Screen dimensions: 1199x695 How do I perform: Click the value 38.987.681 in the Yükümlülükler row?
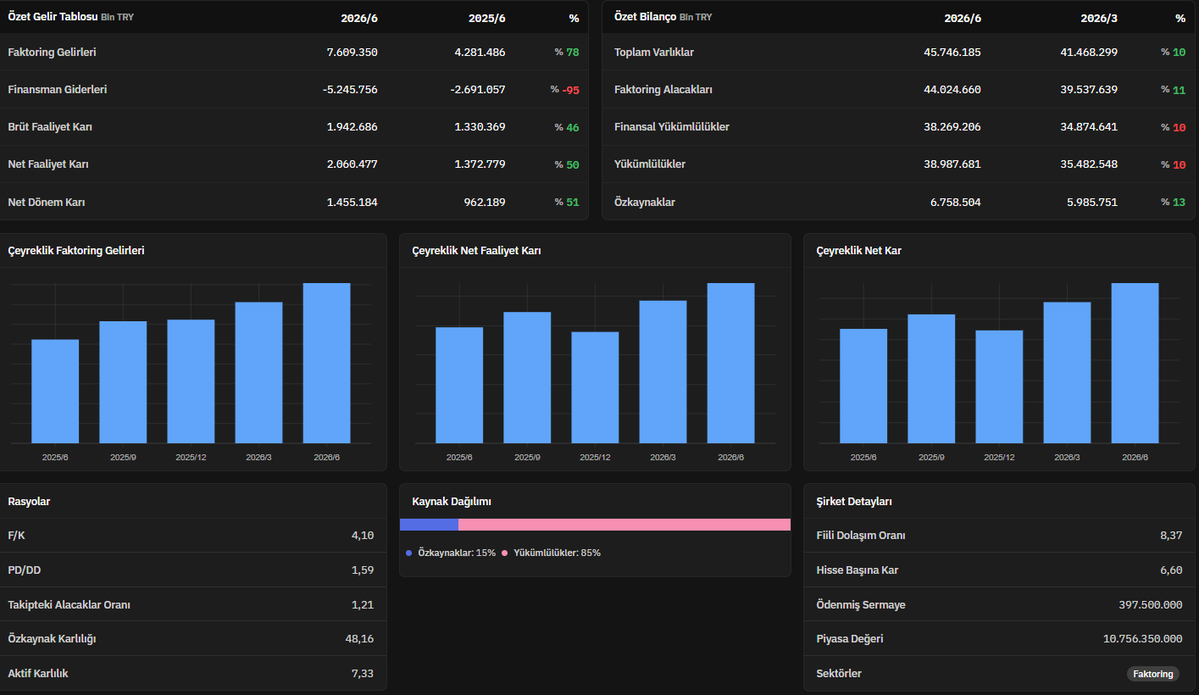952,164
